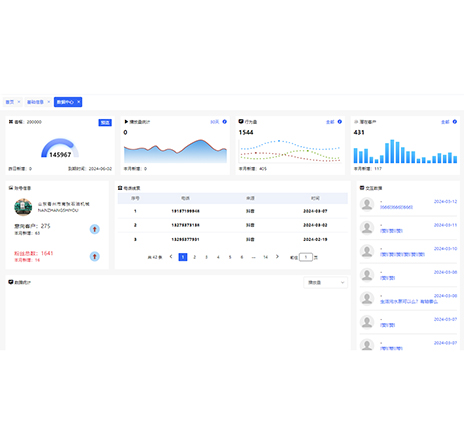This screenshot has height=442, width=464.
Task: Click the info icon on the 1544 card
Action: point(340,122)
